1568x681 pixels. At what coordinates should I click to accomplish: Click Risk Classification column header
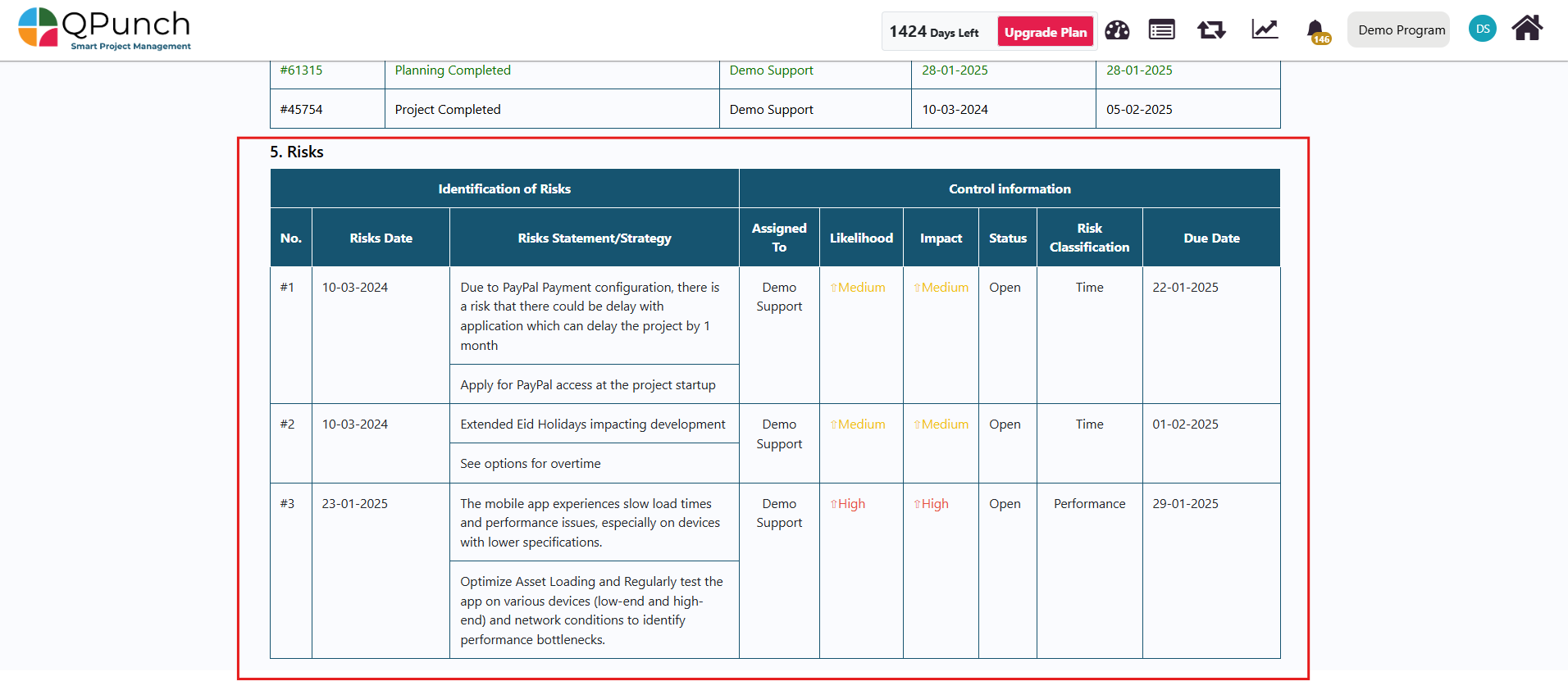(1089, 238)
